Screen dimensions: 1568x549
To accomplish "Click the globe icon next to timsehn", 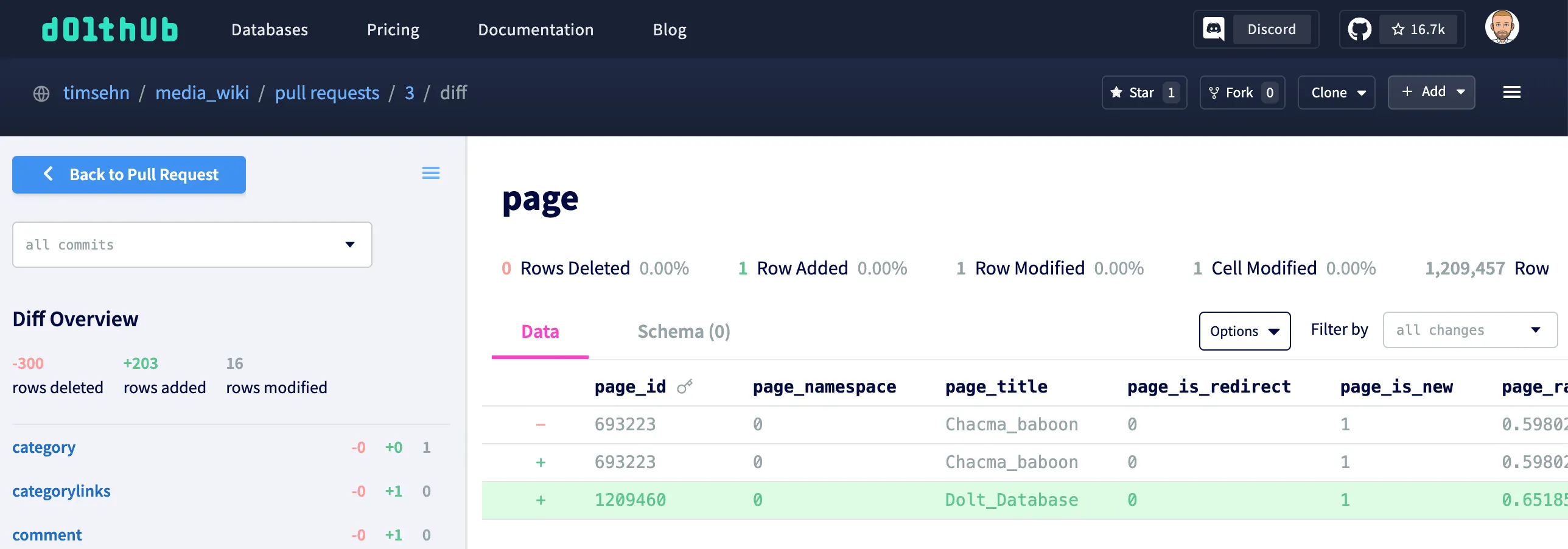I will pos(41,93).
